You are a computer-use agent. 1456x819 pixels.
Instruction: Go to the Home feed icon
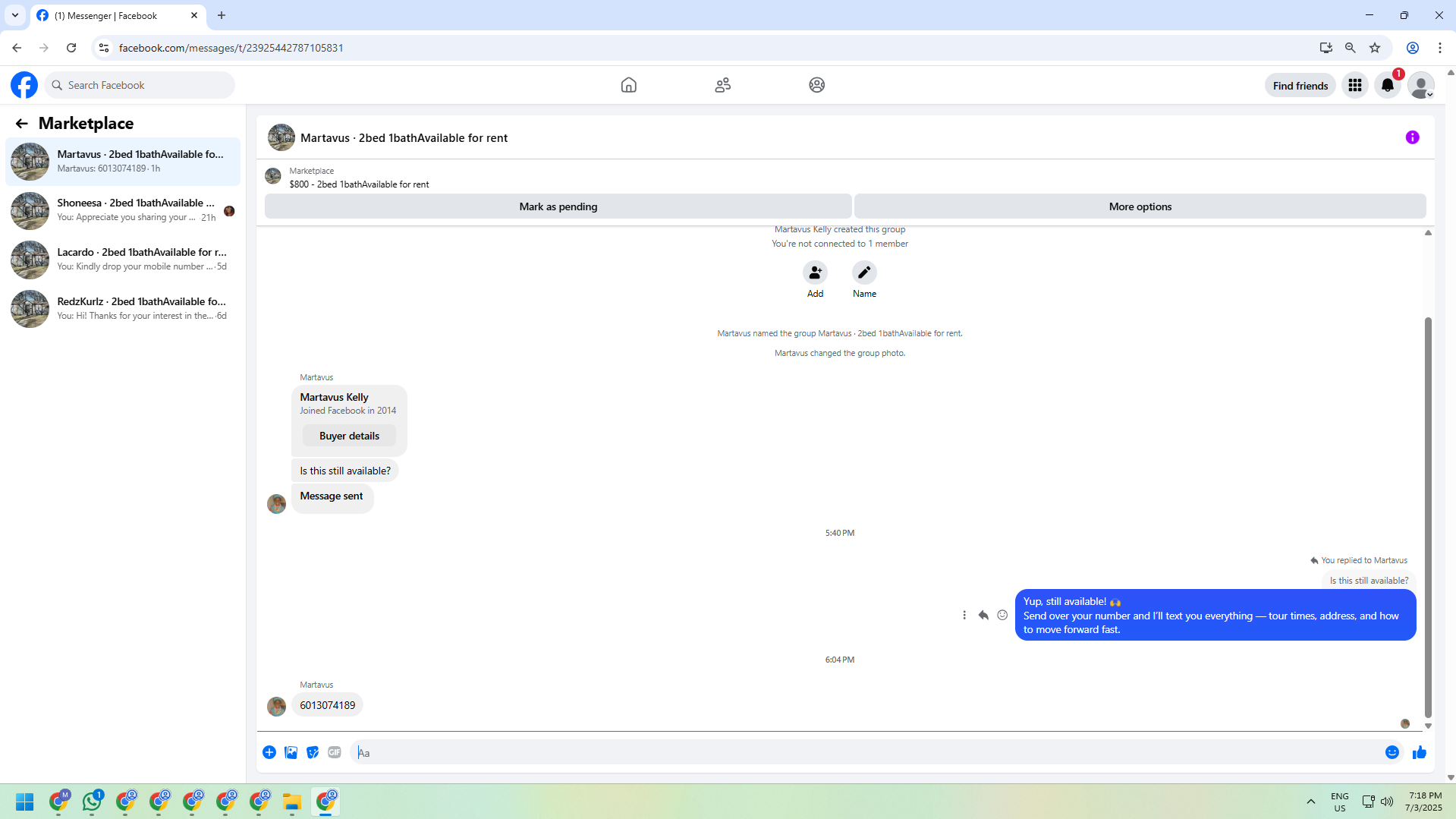(x=628, y=85)
